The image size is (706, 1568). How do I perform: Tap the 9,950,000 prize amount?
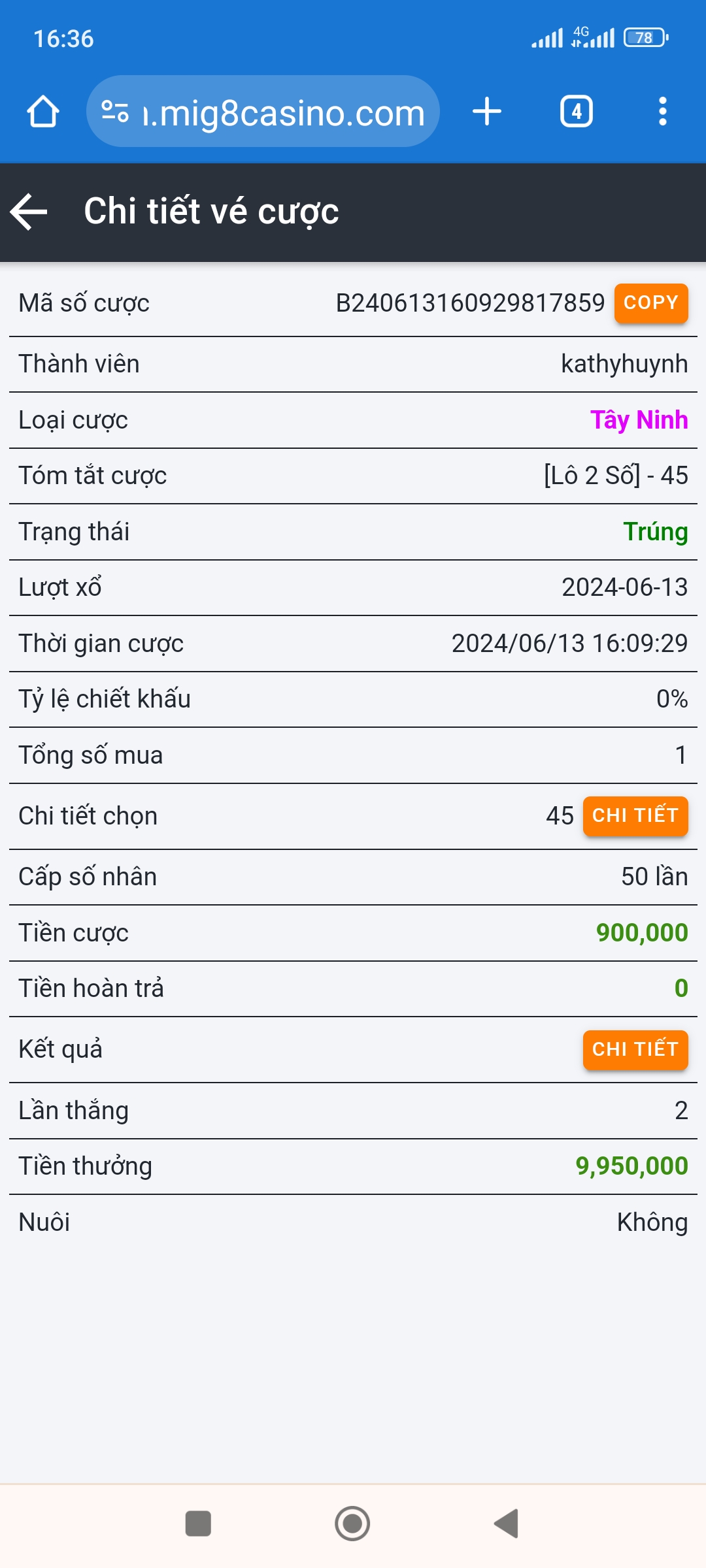pos(631,1166)
